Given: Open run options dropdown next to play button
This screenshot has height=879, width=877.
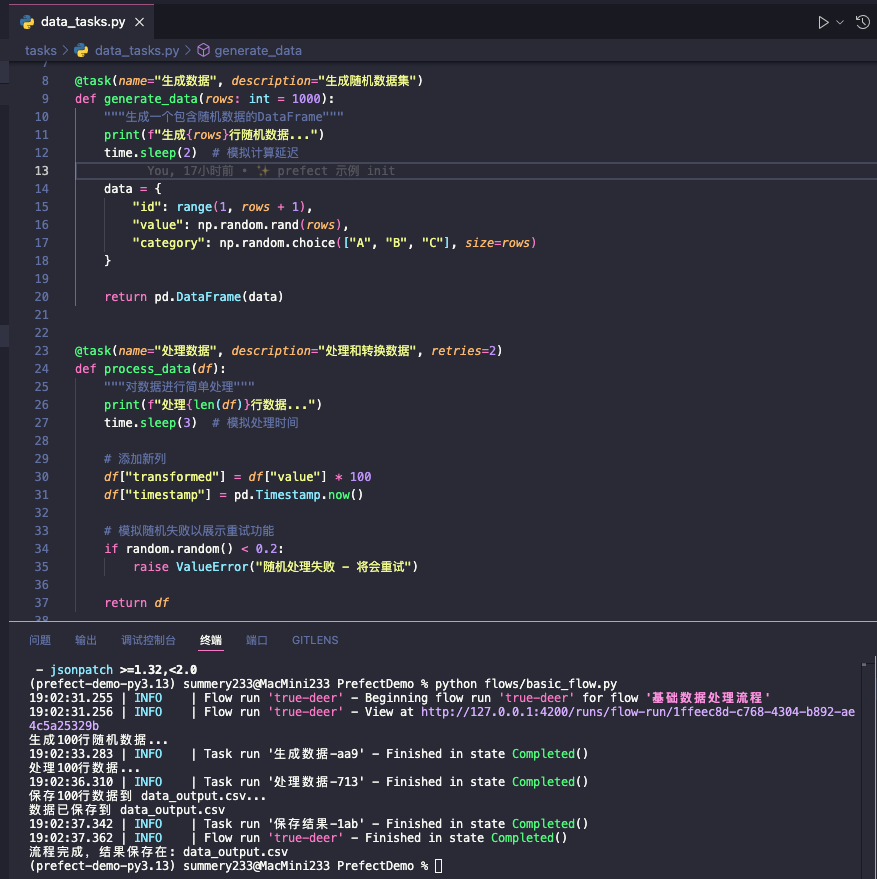Looking at the screenshot, I should tap(840, 22).
